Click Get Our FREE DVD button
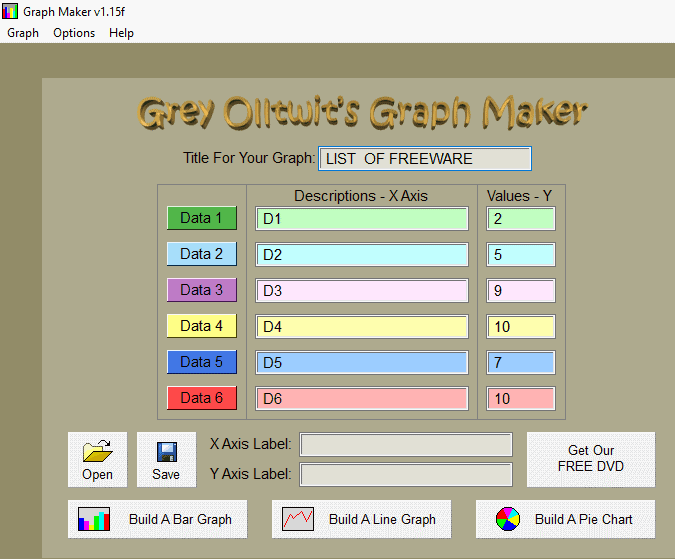This screenshot has height=559, width=675. coord(591,460)
